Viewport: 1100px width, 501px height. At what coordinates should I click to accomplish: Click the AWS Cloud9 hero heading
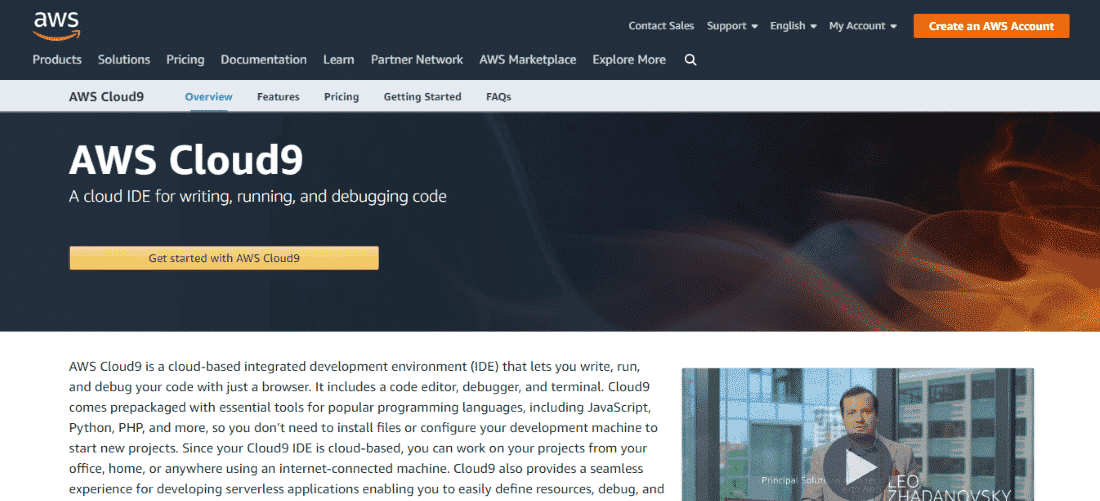point(186,160)
